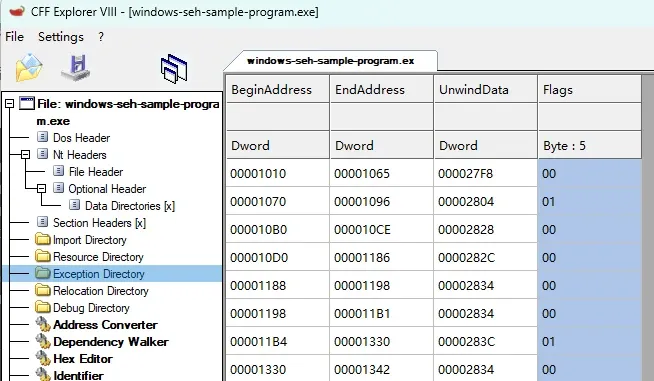Open the Hex Editor tool
Viewport: 654px width, 381px height.
click(83, 359)
